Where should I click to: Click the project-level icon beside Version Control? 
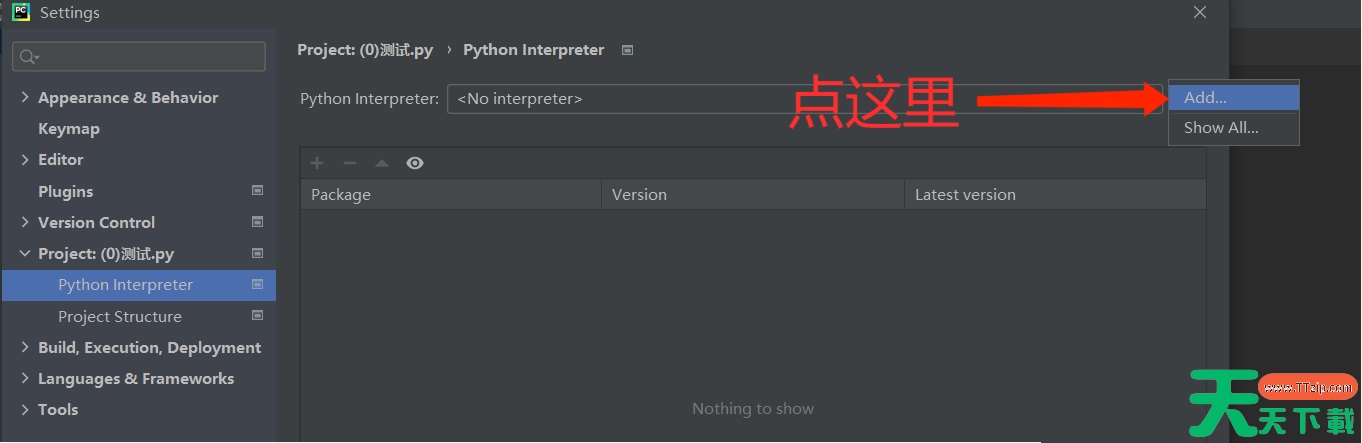(x=257, y=222)
